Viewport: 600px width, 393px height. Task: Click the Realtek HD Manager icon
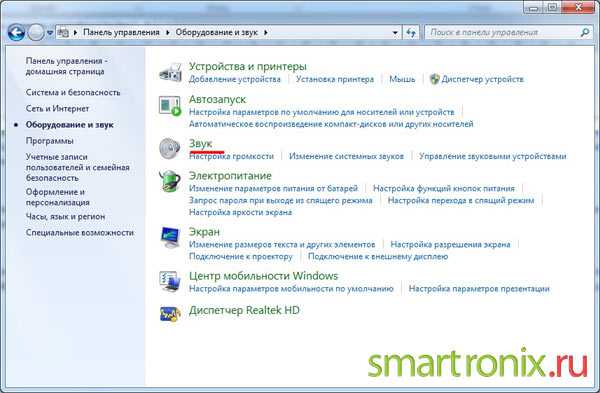coord(170,314)
